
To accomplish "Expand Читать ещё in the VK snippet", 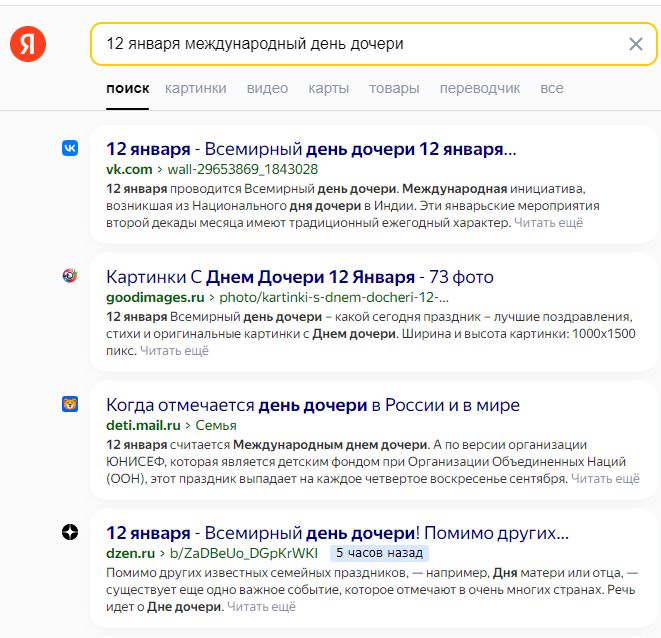I will click(548, 223).
